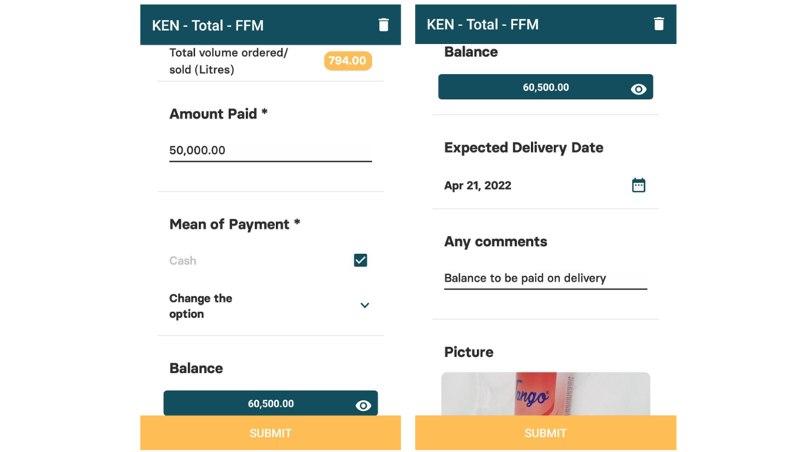Edit the Any comments text field

545,278
